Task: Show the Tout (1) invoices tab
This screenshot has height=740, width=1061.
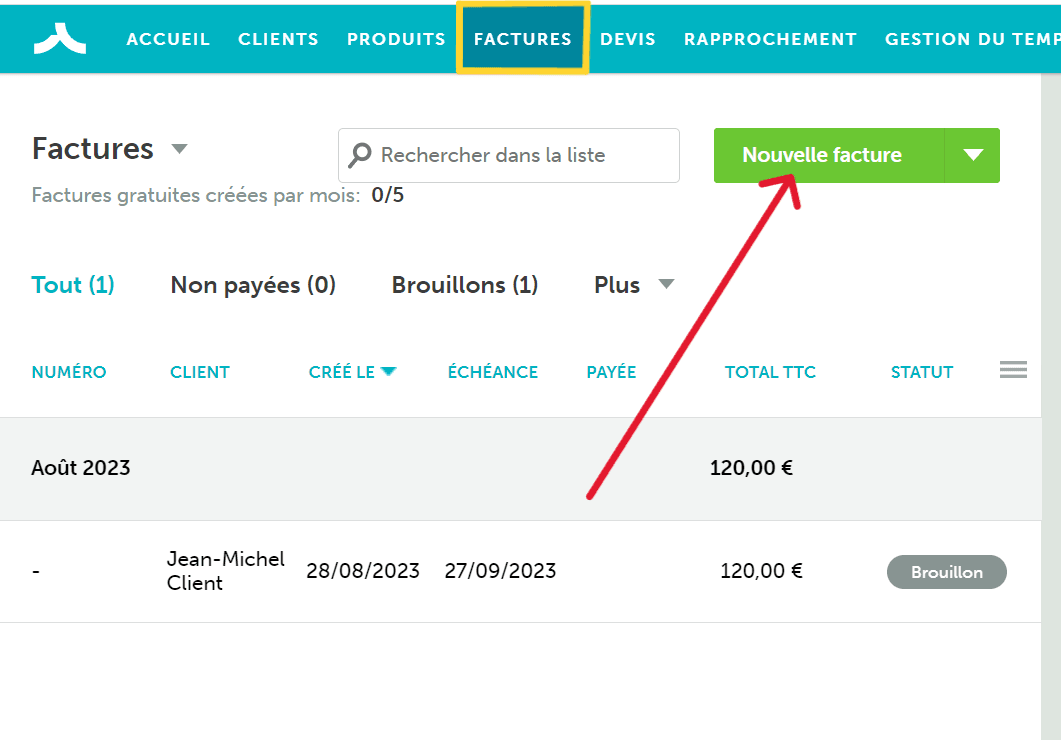Action: (x=72, y=285)
